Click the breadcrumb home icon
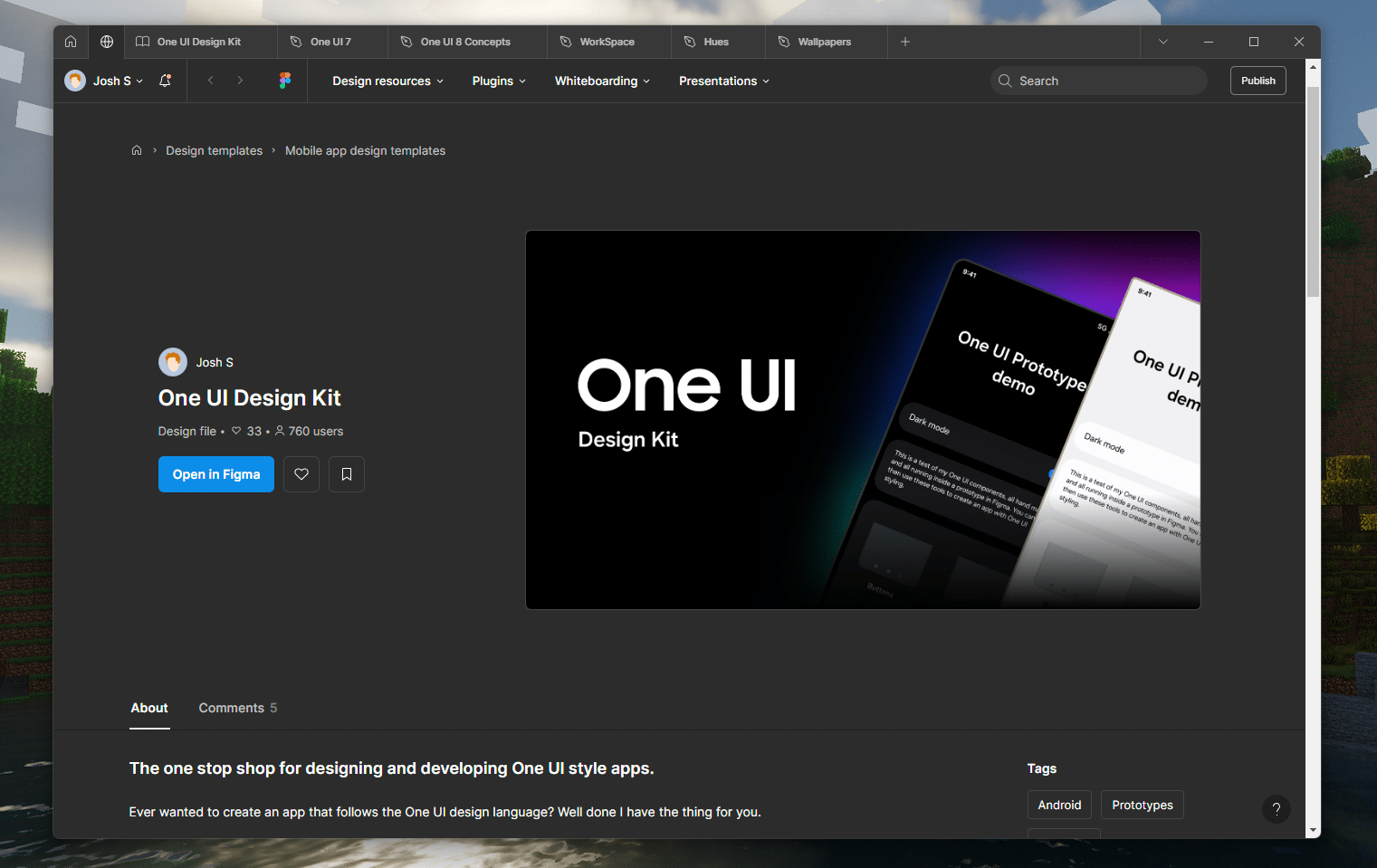Screen dimensions: 1377x868 [137, 150]
